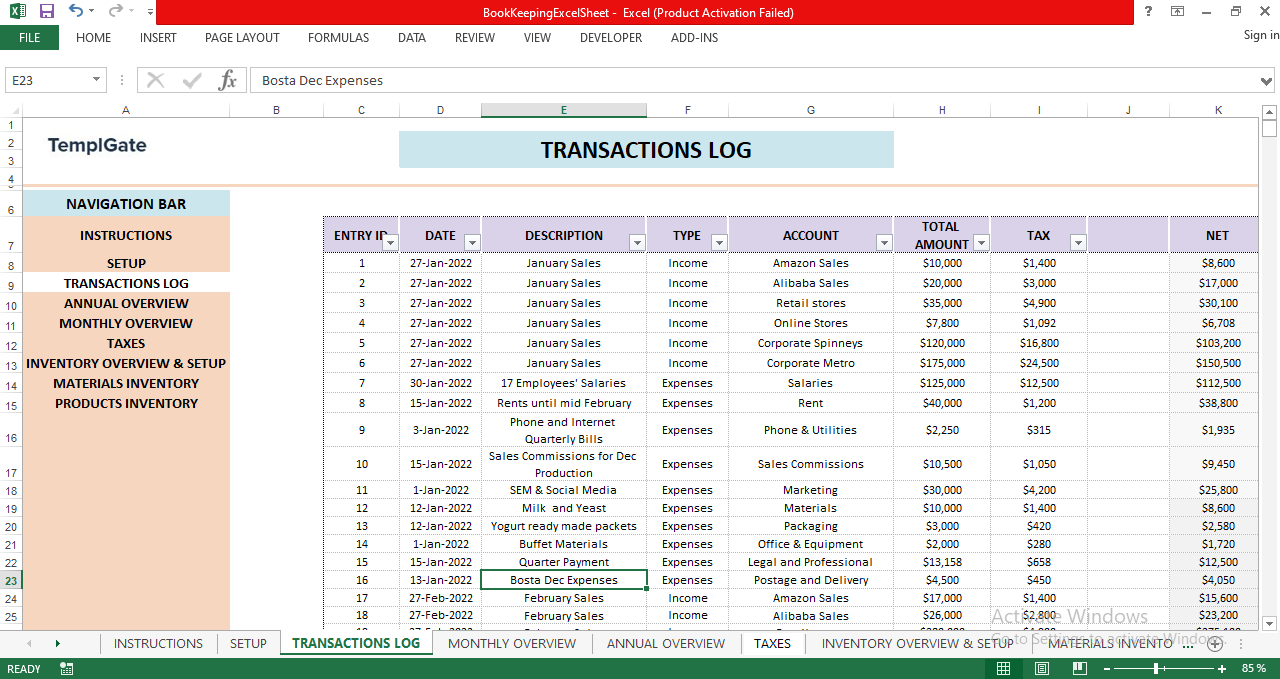The height and width of the screenshot is (679, 1280).
Task: Click the Excel logo in the title bar
Action: (x=18, y=11)
